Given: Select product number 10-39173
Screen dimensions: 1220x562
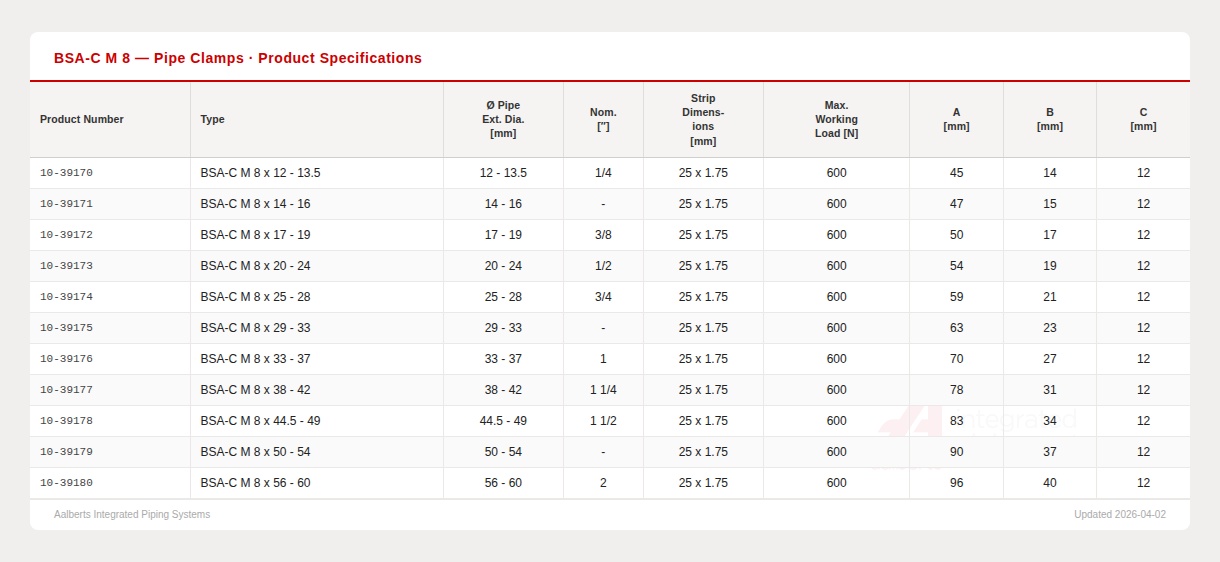Looking at the screenshot, I should pyautogui.click(x=66, y=266).
